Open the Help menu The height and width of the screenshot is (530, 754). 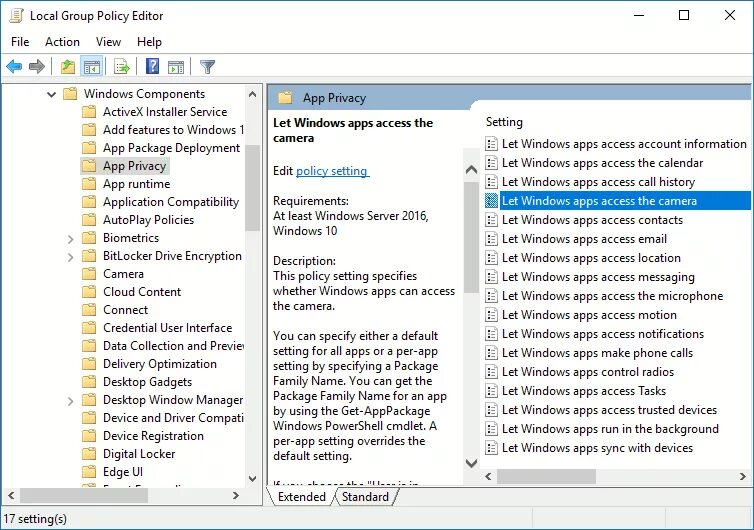(149, 42)
